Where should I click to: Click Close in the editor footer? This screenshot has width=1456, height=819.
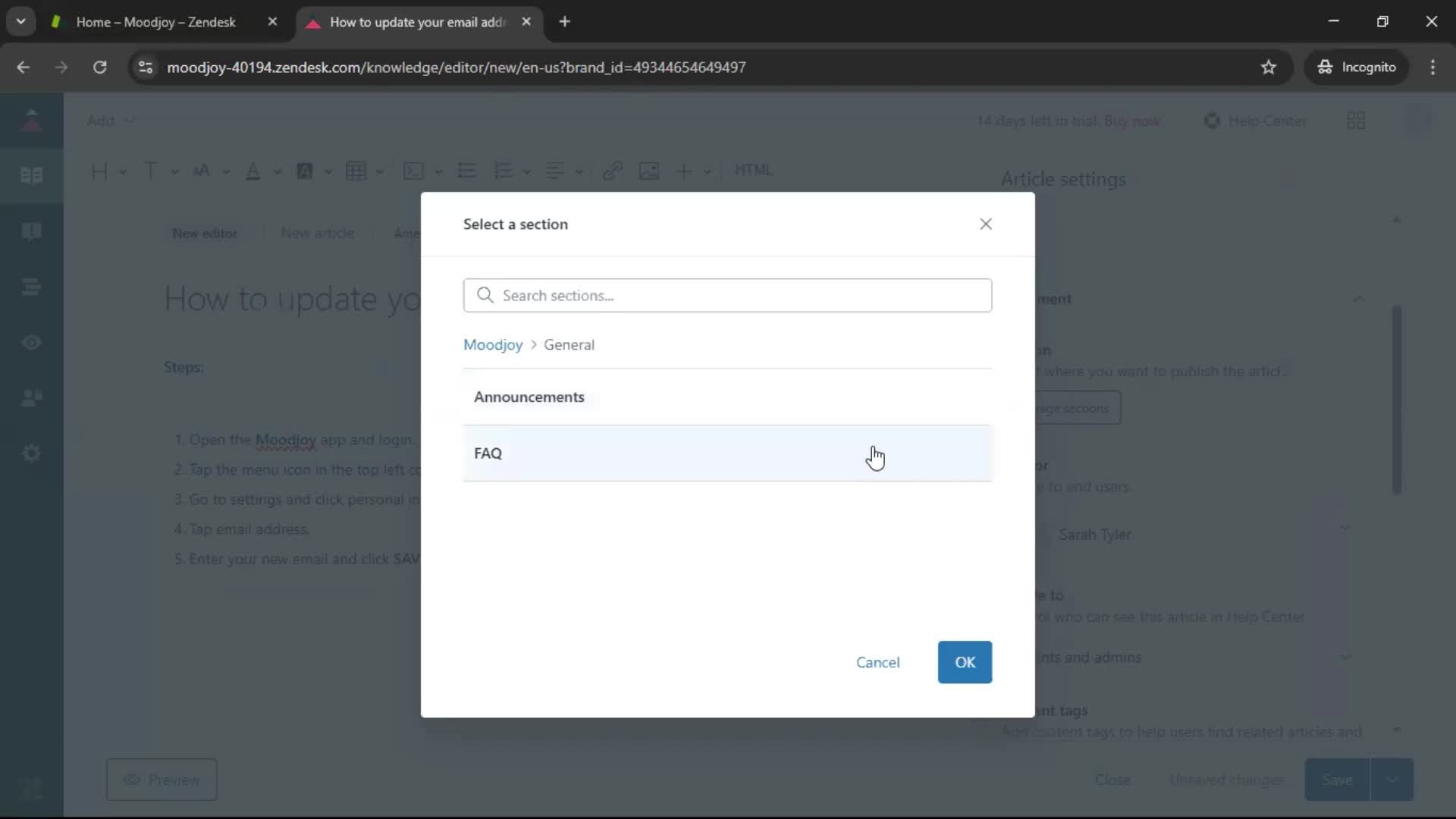pyautogui.click(x=1112, y=780)
